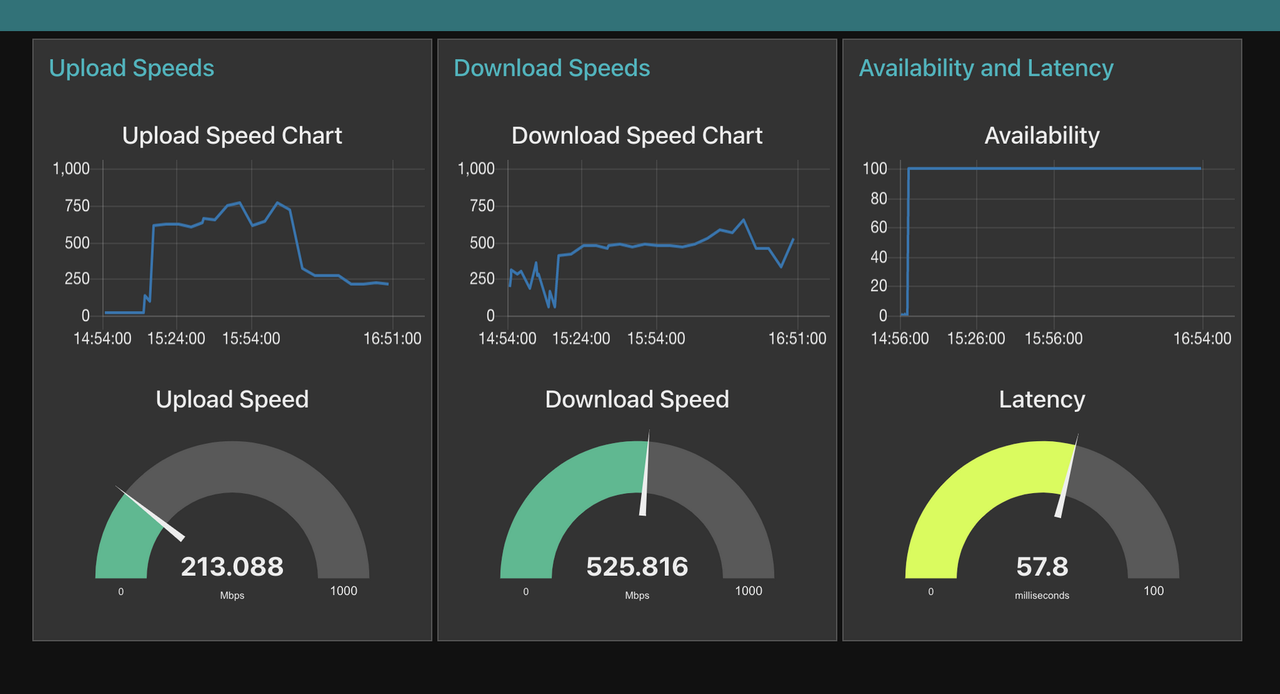Click the upload gauge needle
Viewport: 1280px width, 694px height.
coord(151,512)
